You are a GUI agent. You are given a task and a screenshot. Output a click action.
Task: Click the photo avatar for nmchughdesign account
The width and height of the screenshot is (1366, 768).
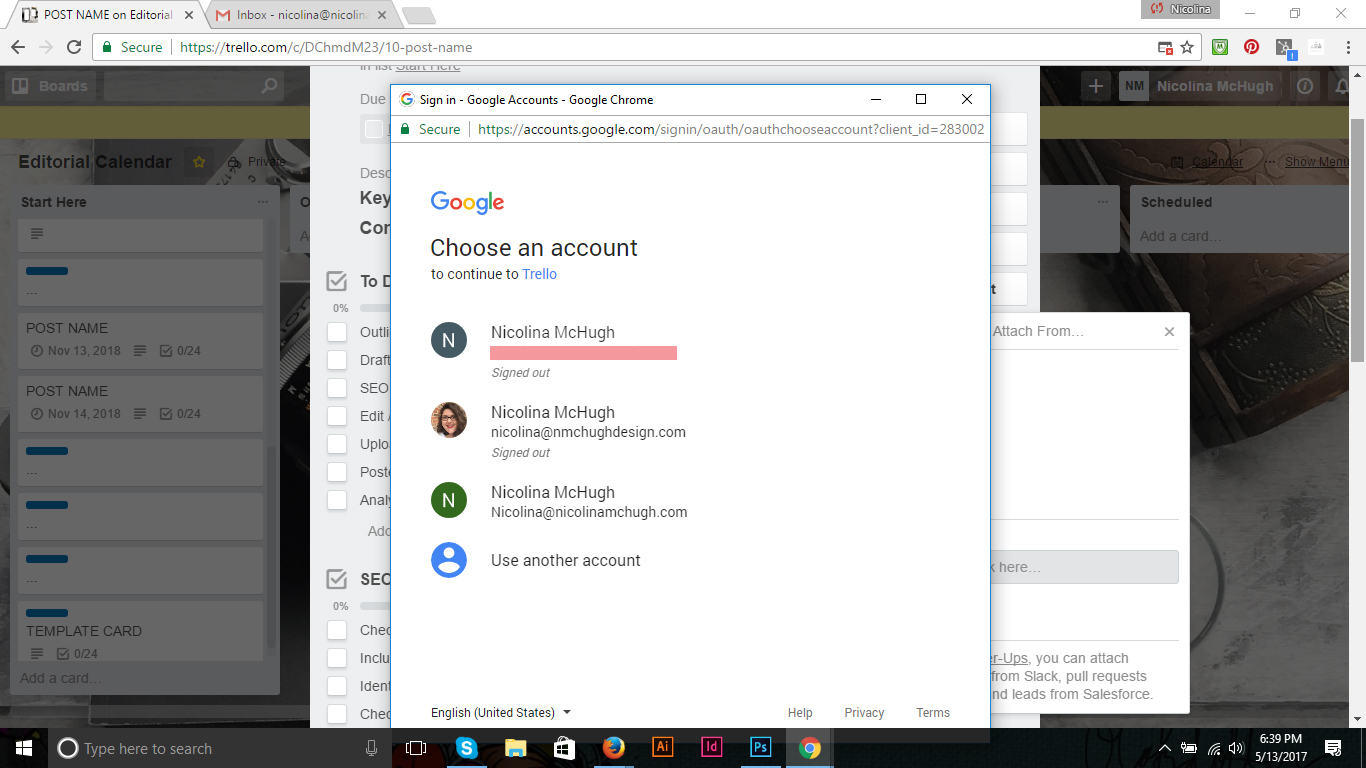click(449, 420)
